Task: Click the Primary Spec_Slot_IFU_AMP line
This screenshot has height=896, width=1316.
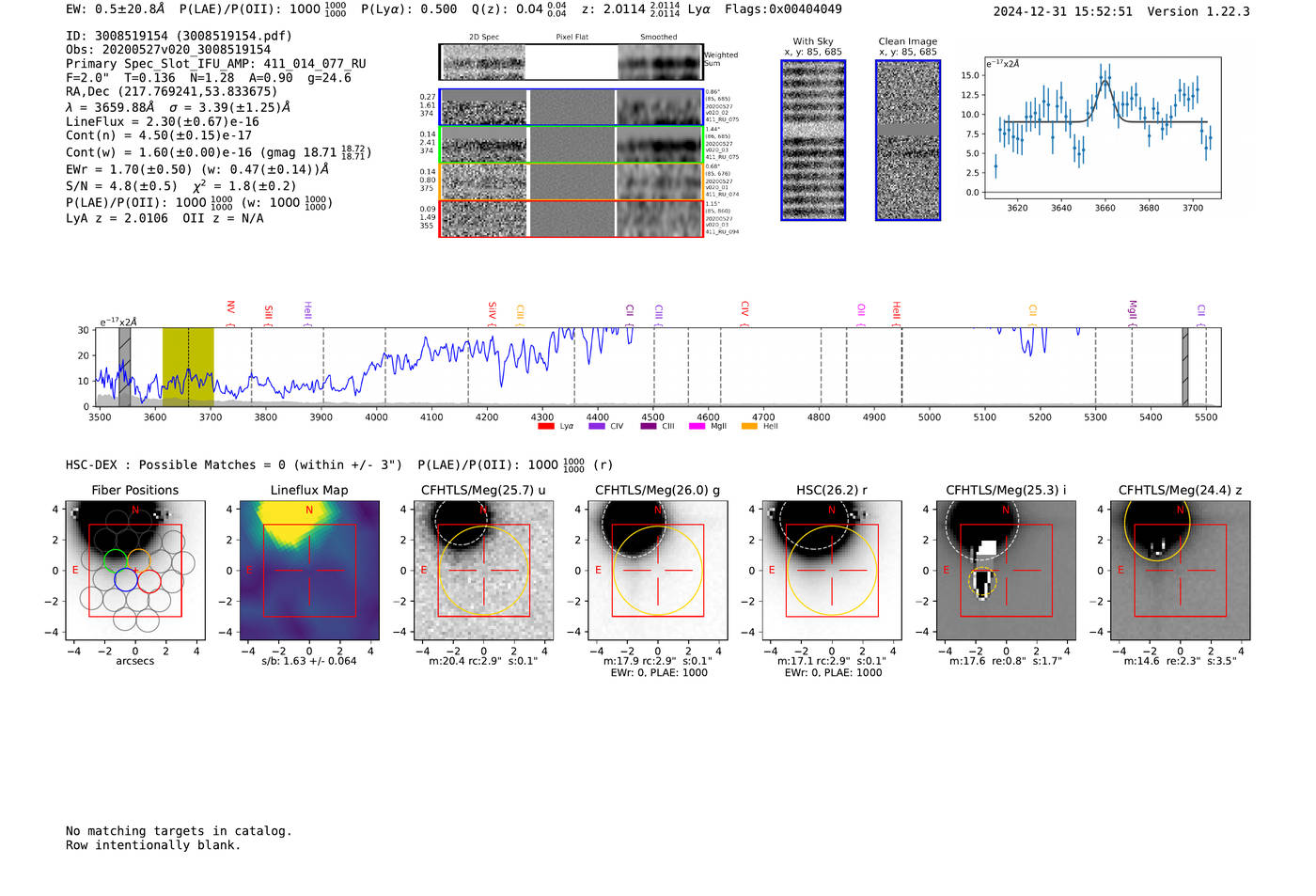Action: 216,64
